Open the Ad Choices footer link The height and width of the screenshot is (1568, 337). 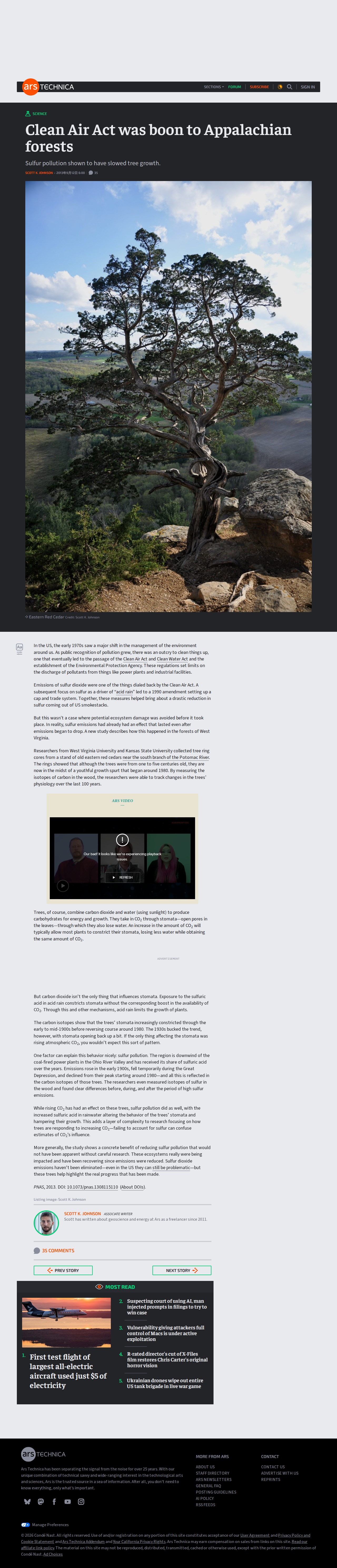tap(53, 1554)
